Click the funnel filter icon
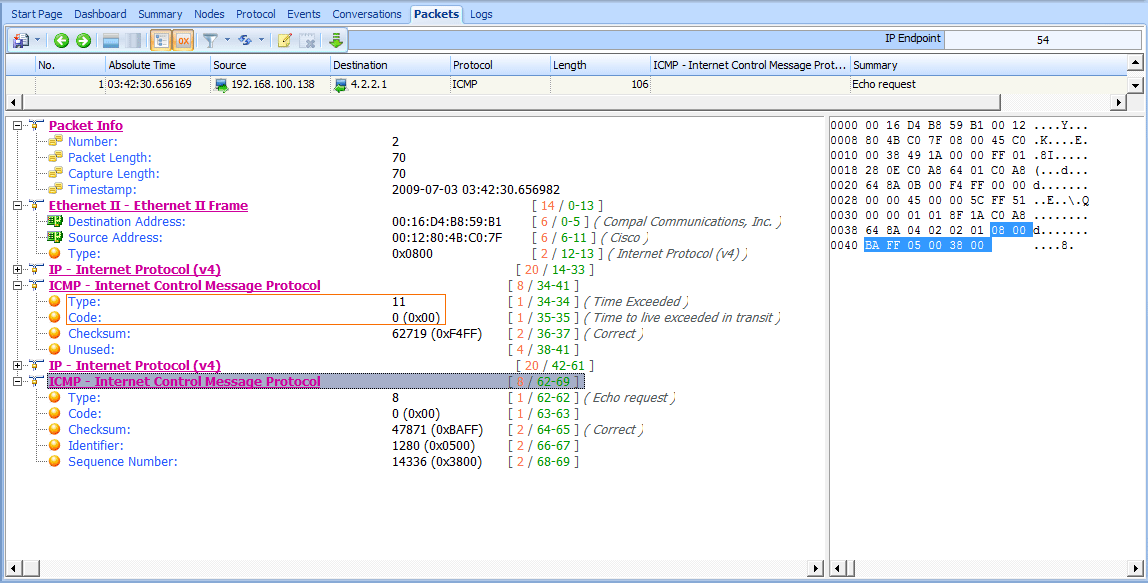This screenshot has width=1148, height=583. [210, 40]
